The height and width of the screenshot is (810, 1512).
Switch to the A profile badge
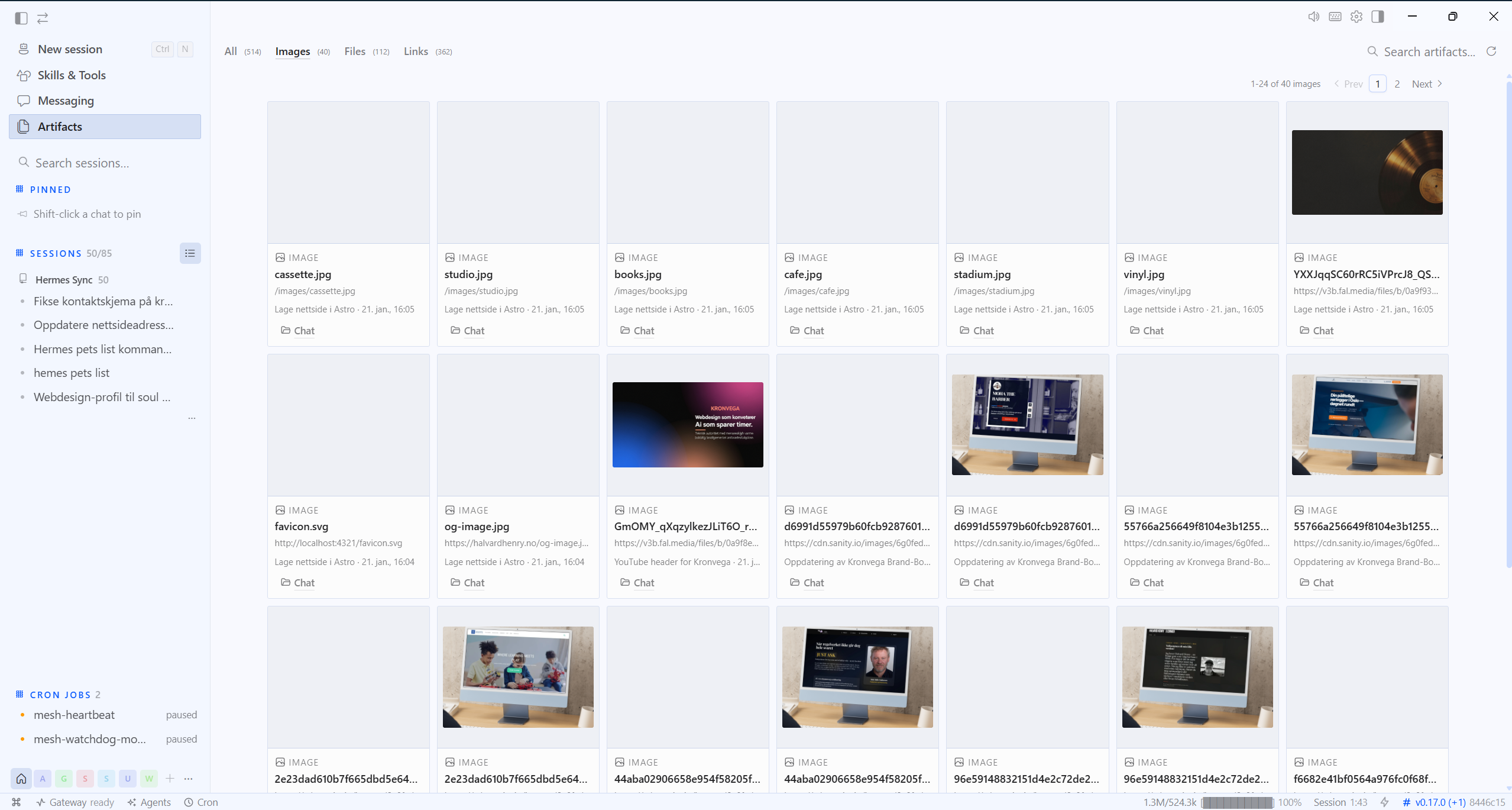point(43,779)
